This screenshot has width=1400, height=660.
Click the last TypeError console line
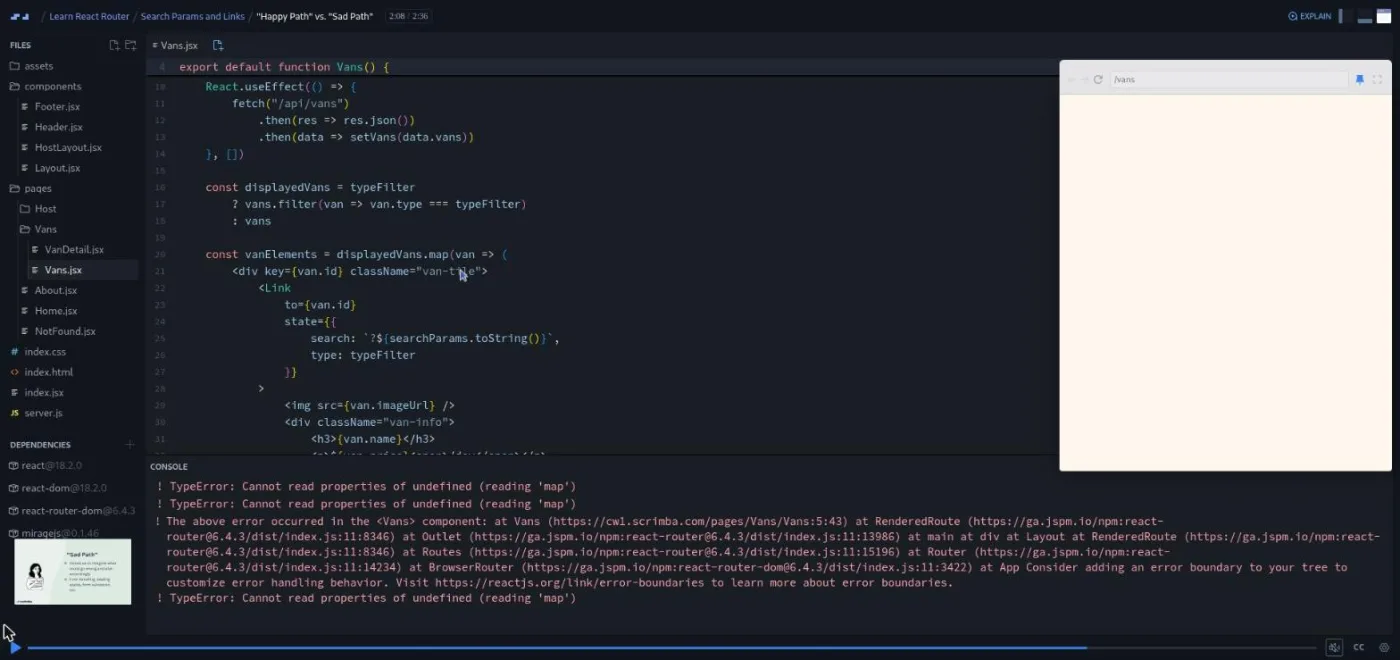point(366,598)
